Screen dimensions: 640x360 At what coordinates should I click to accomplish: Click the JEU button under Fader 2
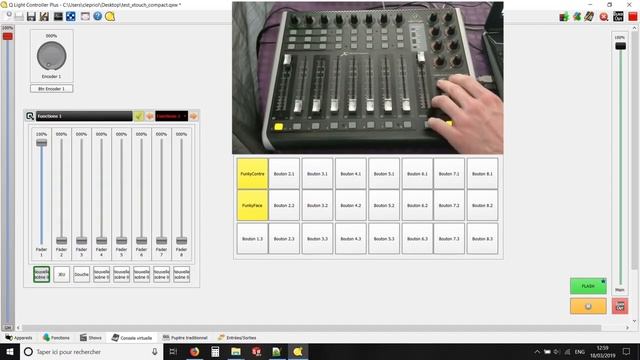pyautogui.click(x=62, y=274)
